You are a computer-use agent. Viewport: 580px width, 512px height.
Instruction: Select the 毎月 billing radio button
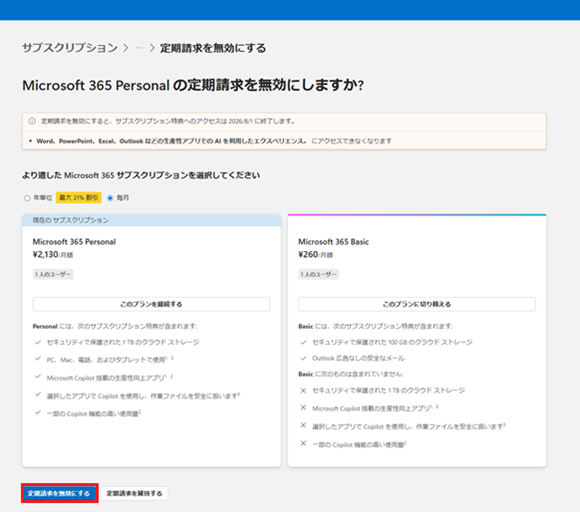point(110,198)
